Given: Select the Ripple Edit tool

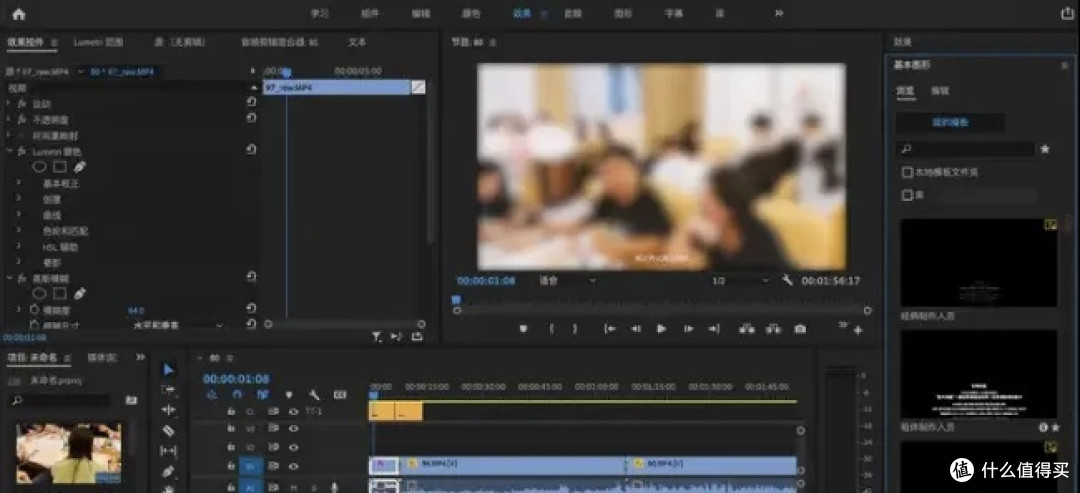Looking at the screenshot, I should coord(169,410).
